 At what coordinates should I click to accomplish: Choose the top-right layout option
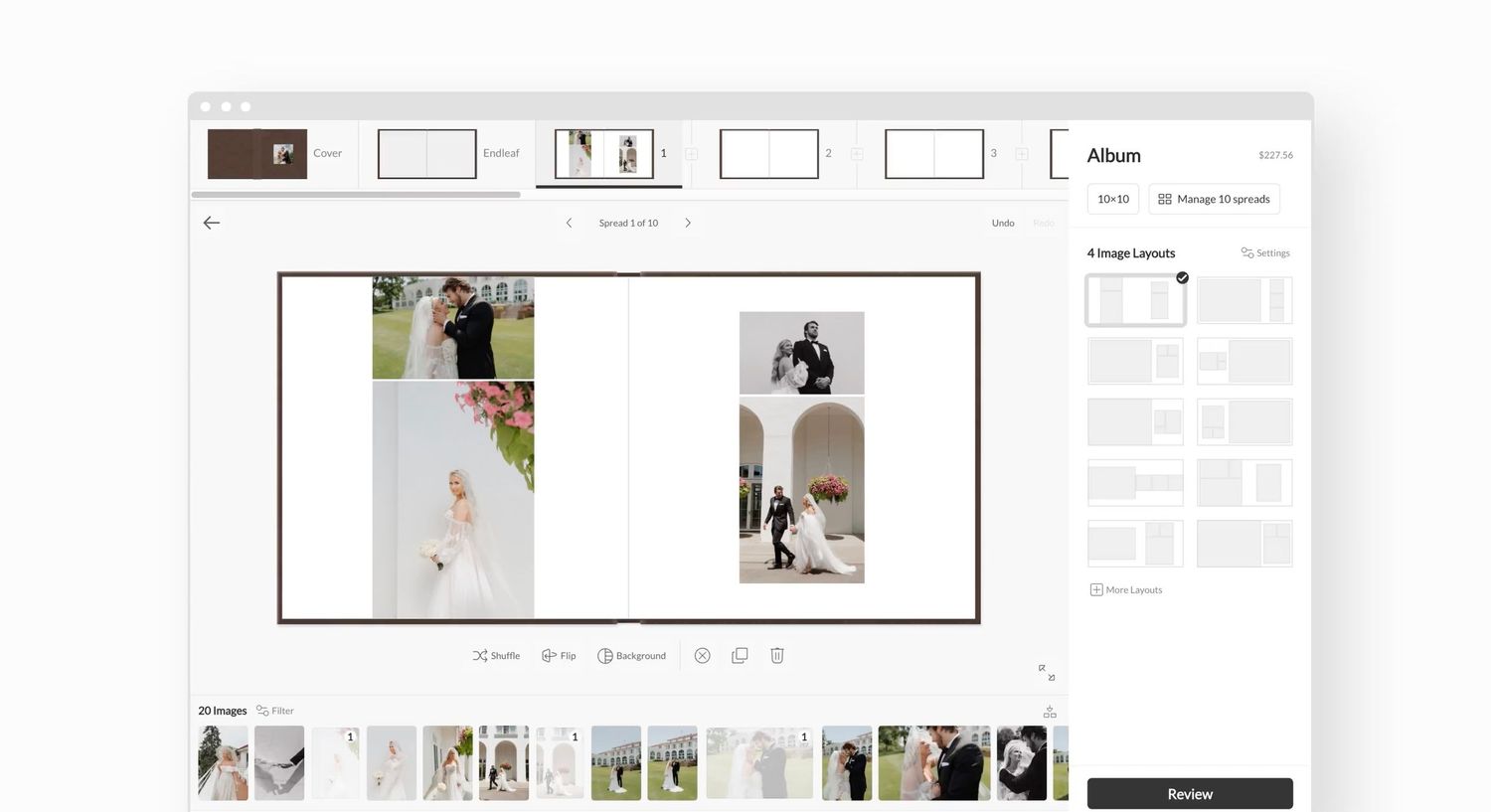1244,300
